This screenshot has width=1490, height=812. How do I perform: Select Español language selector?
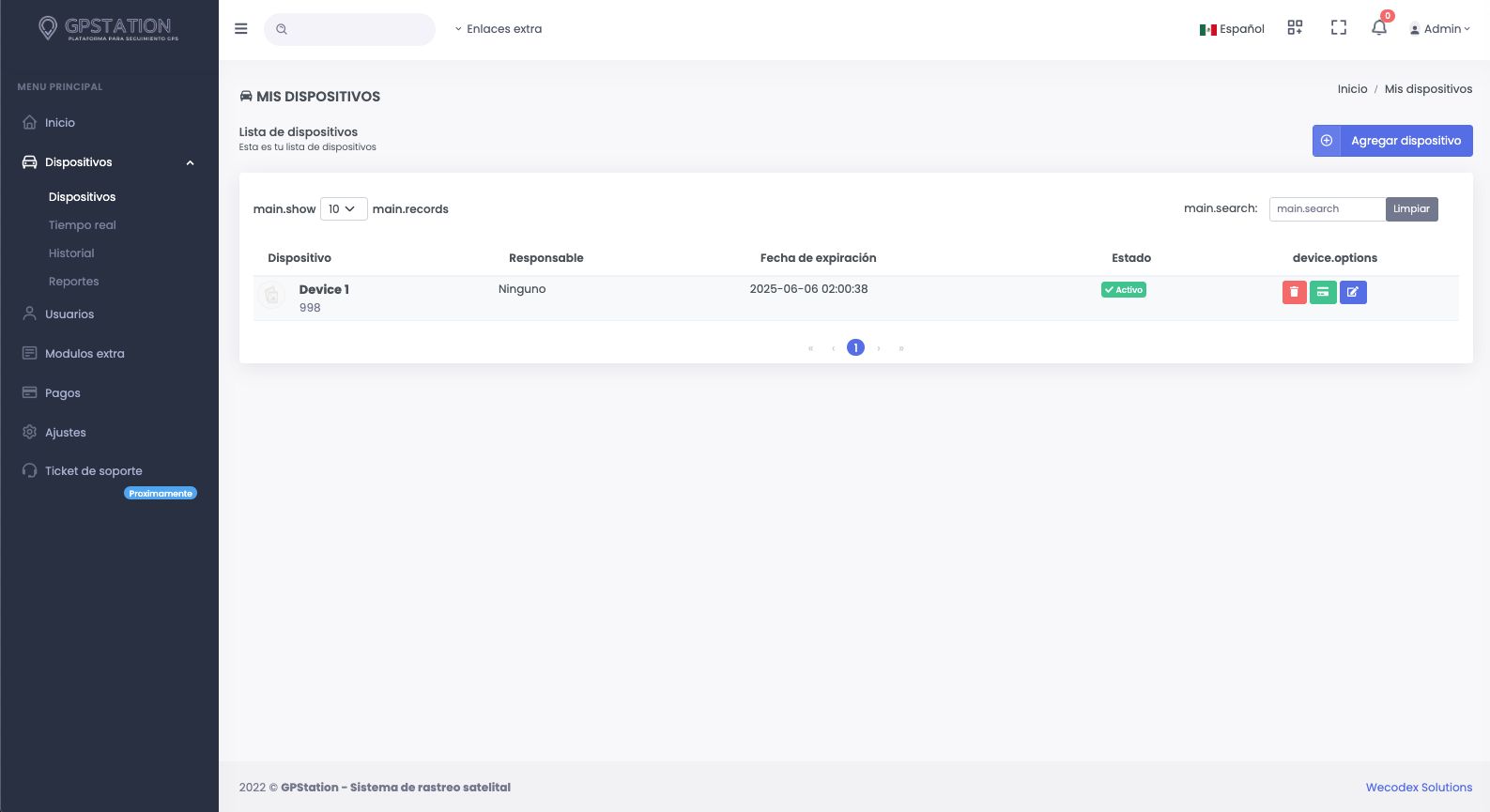point(1232,29)
